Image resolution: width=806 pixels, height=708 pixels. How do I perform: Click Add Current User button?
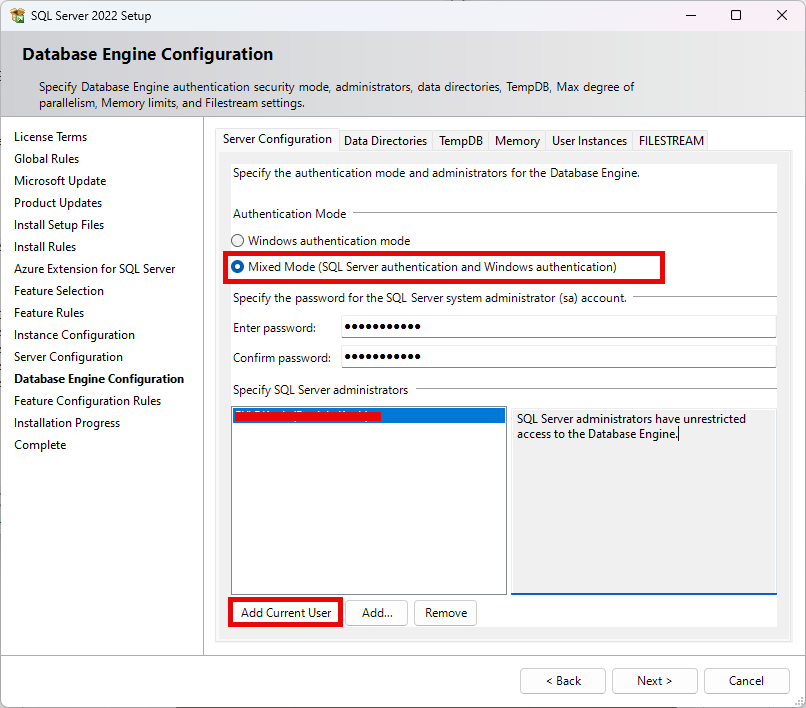click(286, 613)
